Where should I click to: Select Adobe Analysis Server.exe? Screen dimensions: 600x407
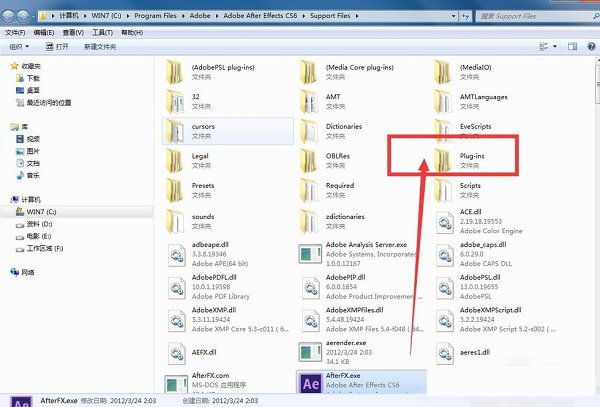click(x=358, y=254)
